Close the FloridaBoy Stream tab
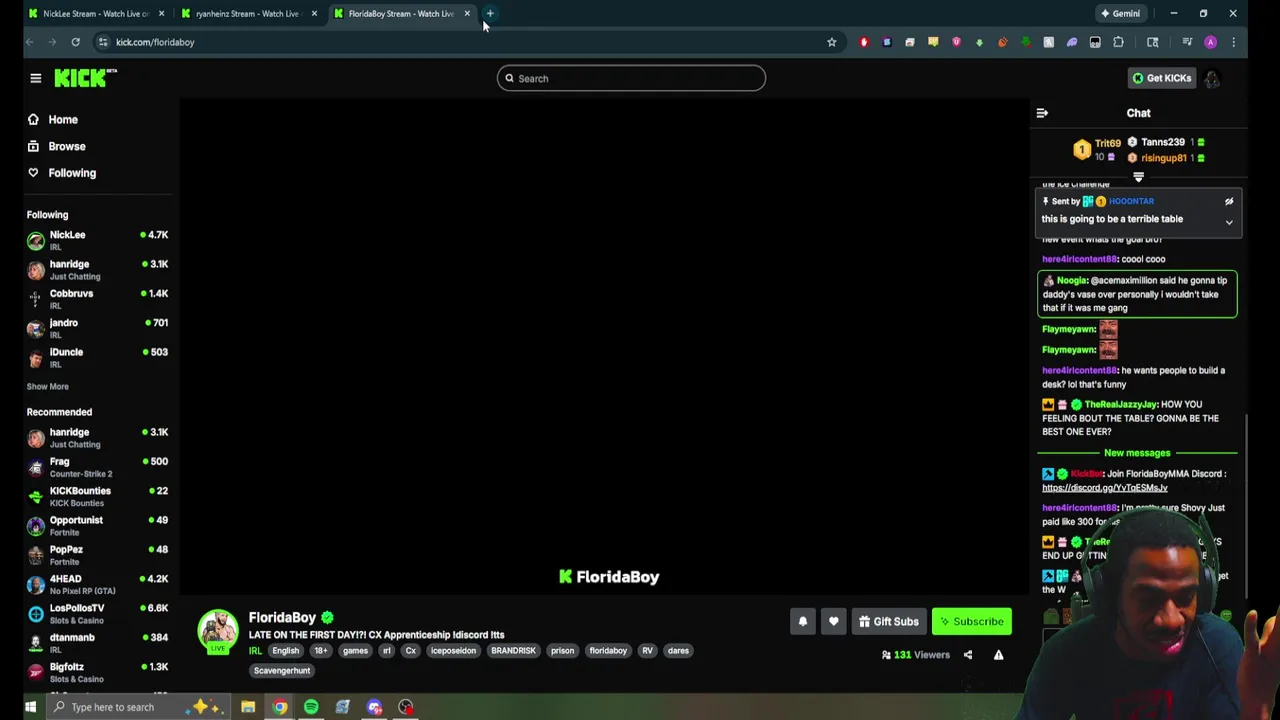The width and height of the screenshot is (1280, 720). coord(467,13)
